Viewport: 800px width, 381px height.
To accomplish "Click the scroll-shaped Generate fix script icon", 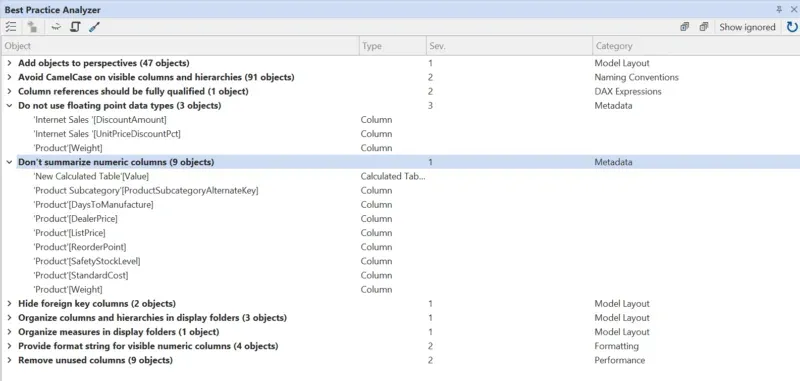I will click(x=75, y=27).
